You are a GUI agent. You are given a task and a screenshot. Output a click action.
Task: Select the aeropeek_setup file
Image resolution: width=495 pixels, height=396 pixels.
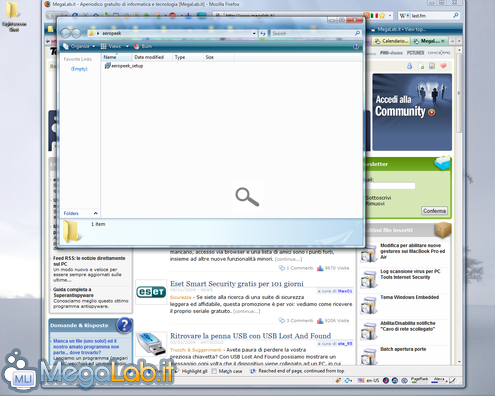coord(124,66)
